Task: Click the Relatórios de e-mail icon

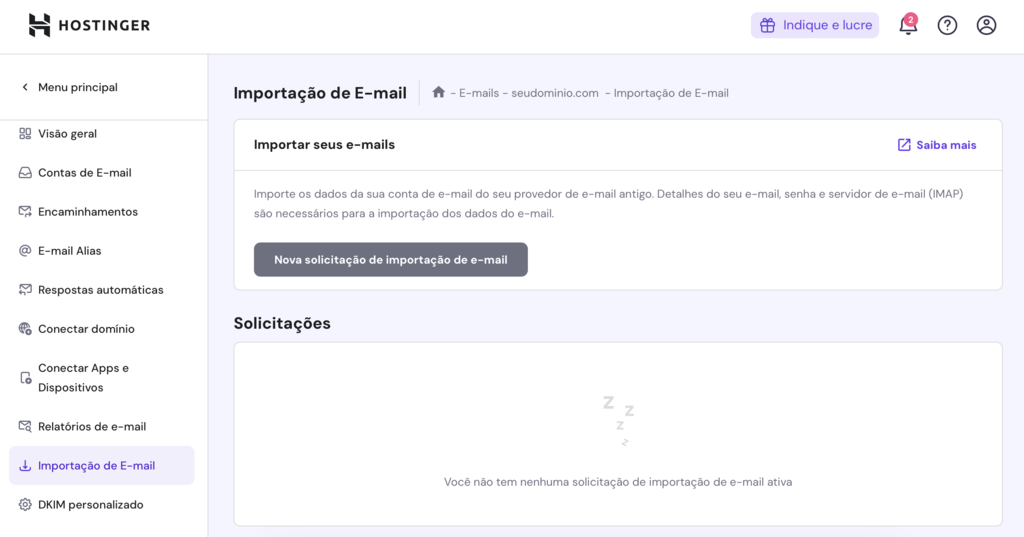Action: point(25,427)
